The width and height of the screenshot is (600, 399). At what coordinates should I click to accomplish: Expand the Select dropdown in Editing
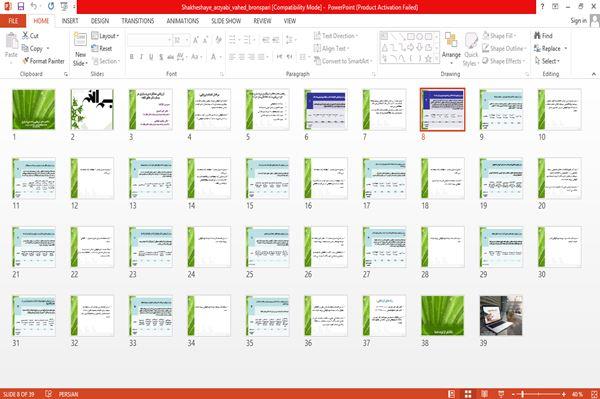click(547, 61)
